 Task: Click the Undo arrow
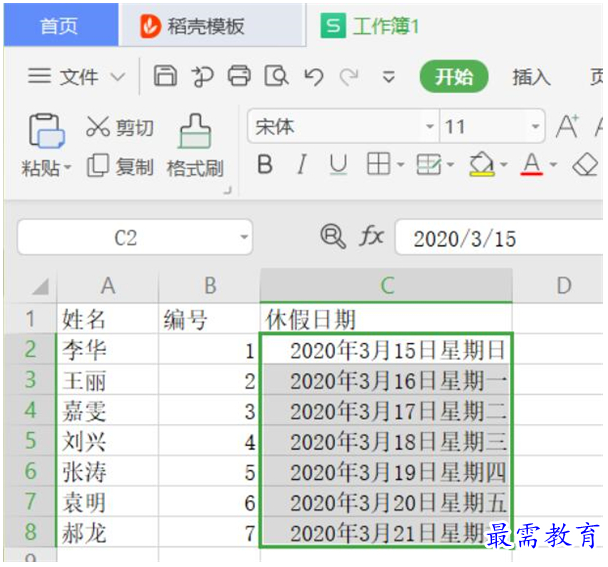point(313,76)
